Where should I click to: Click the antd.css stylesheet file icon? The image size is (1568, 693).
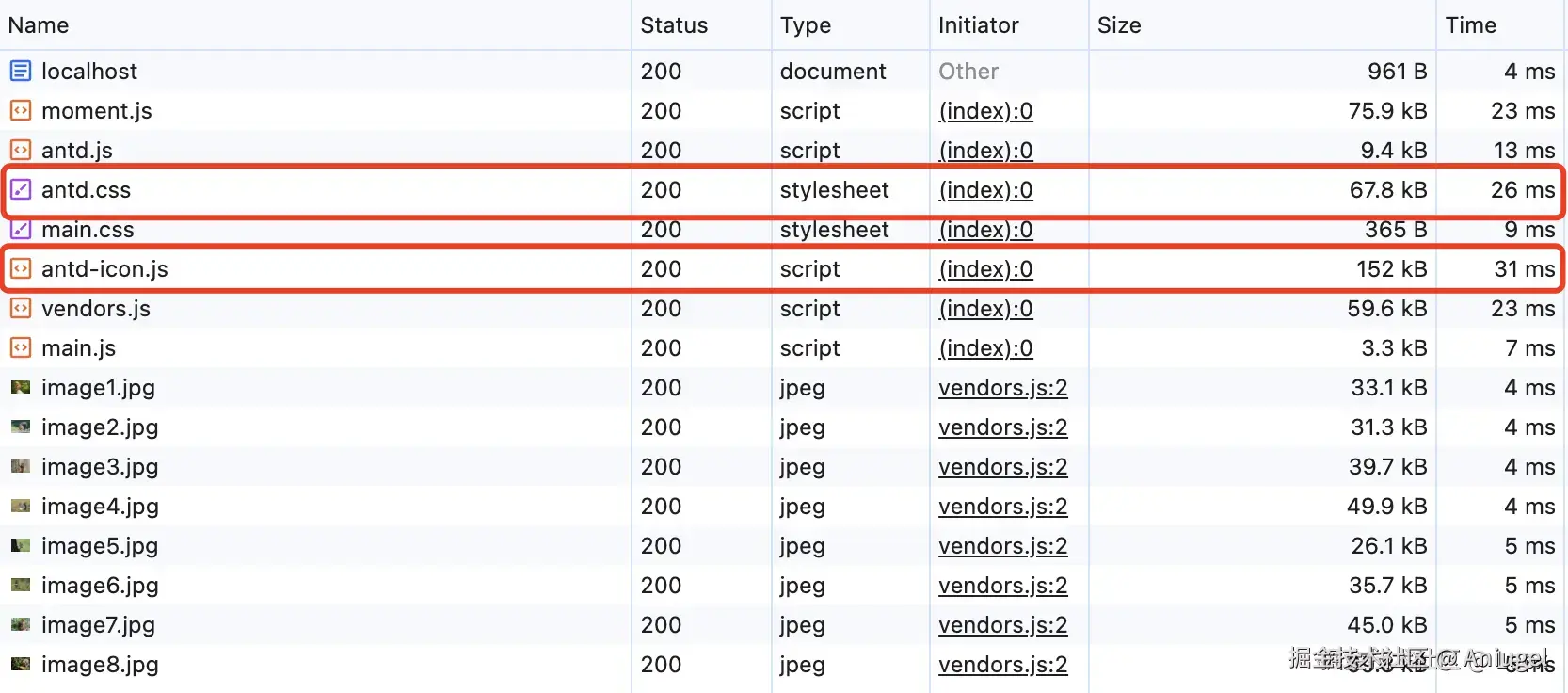pos(21,189)
